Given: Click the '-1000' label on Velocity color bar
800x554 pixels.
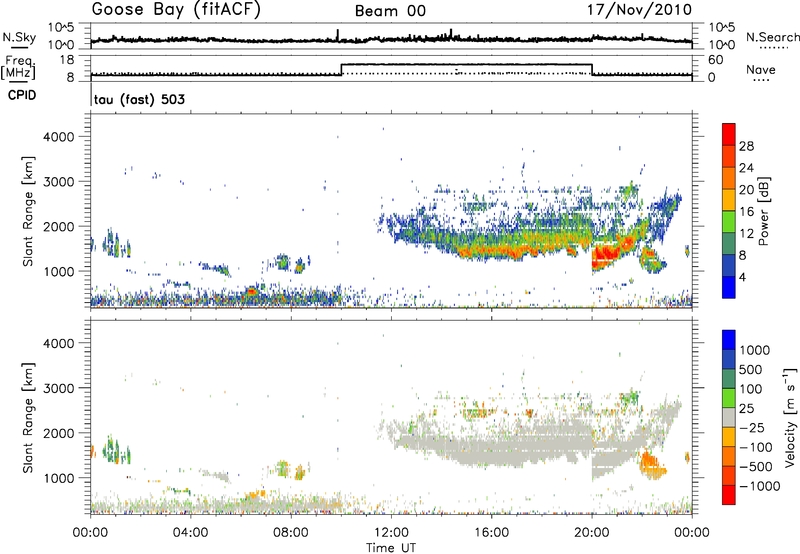Looking at the screenshot, I should coord(760,486).
